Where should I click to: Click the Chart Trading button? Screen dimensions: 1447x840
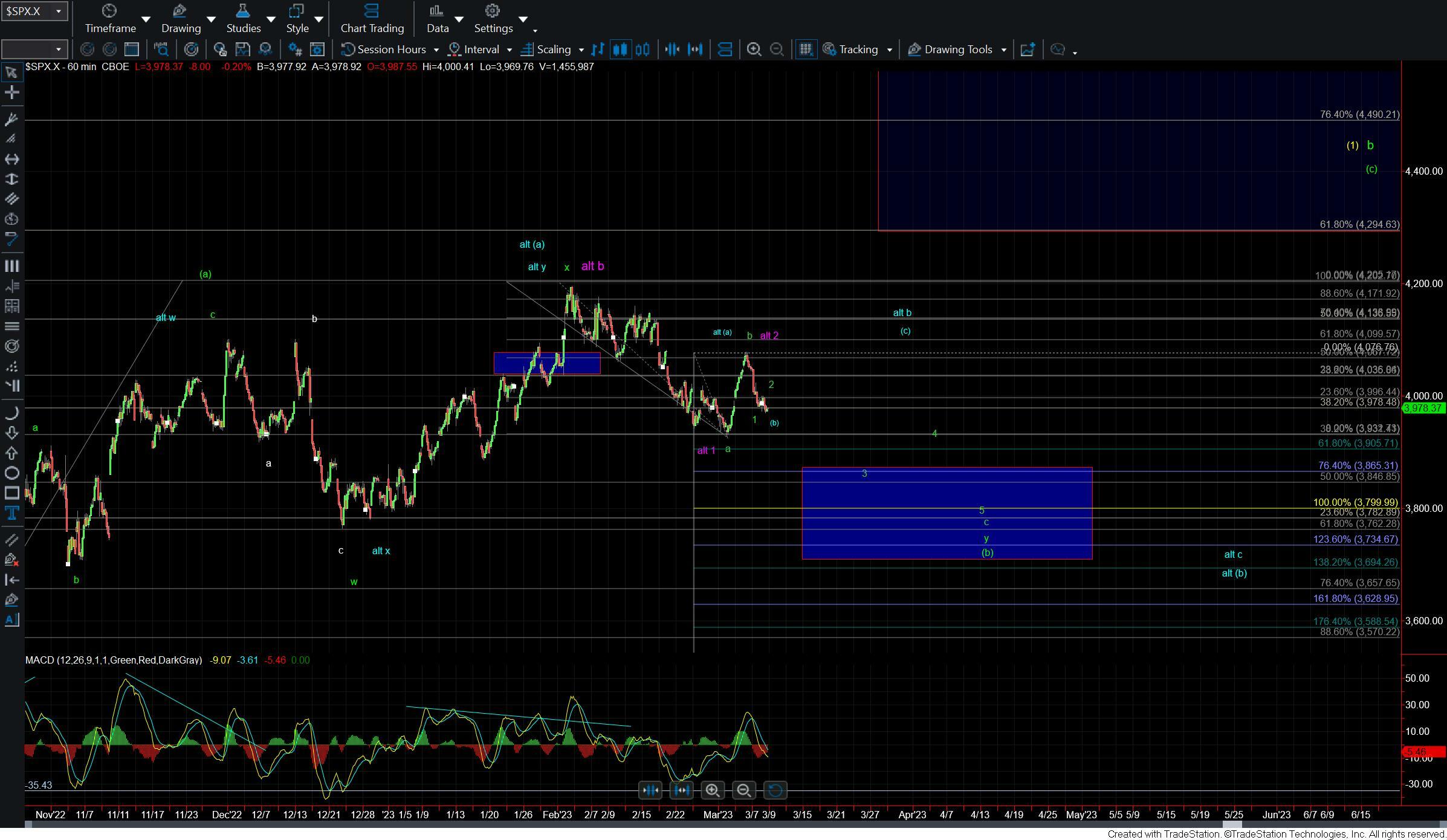(x=372, y=19)
